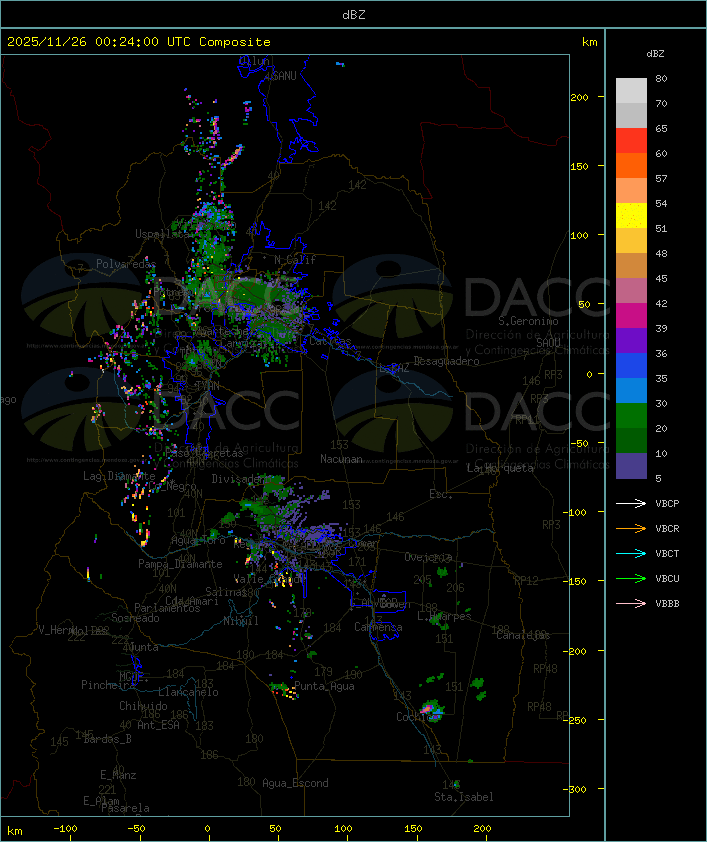Click the VBCT legend label
The width and height of the screenshot is (707, 842).
coord(667,554)
